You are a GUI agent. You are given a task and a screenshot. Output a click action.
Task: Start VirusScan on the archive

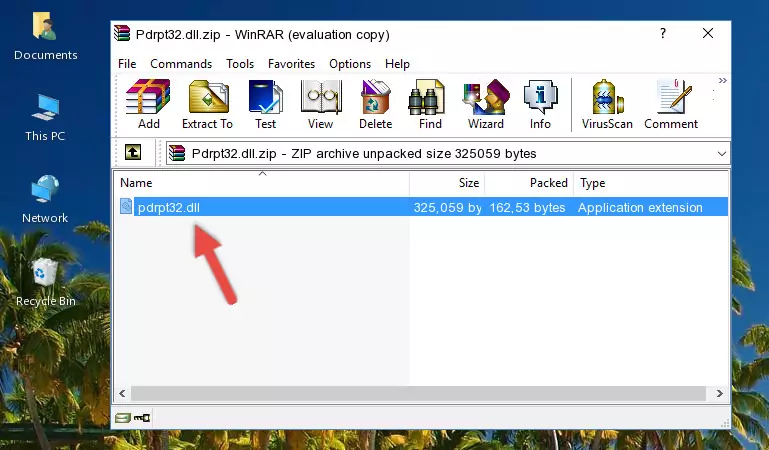tap(607, 104)
